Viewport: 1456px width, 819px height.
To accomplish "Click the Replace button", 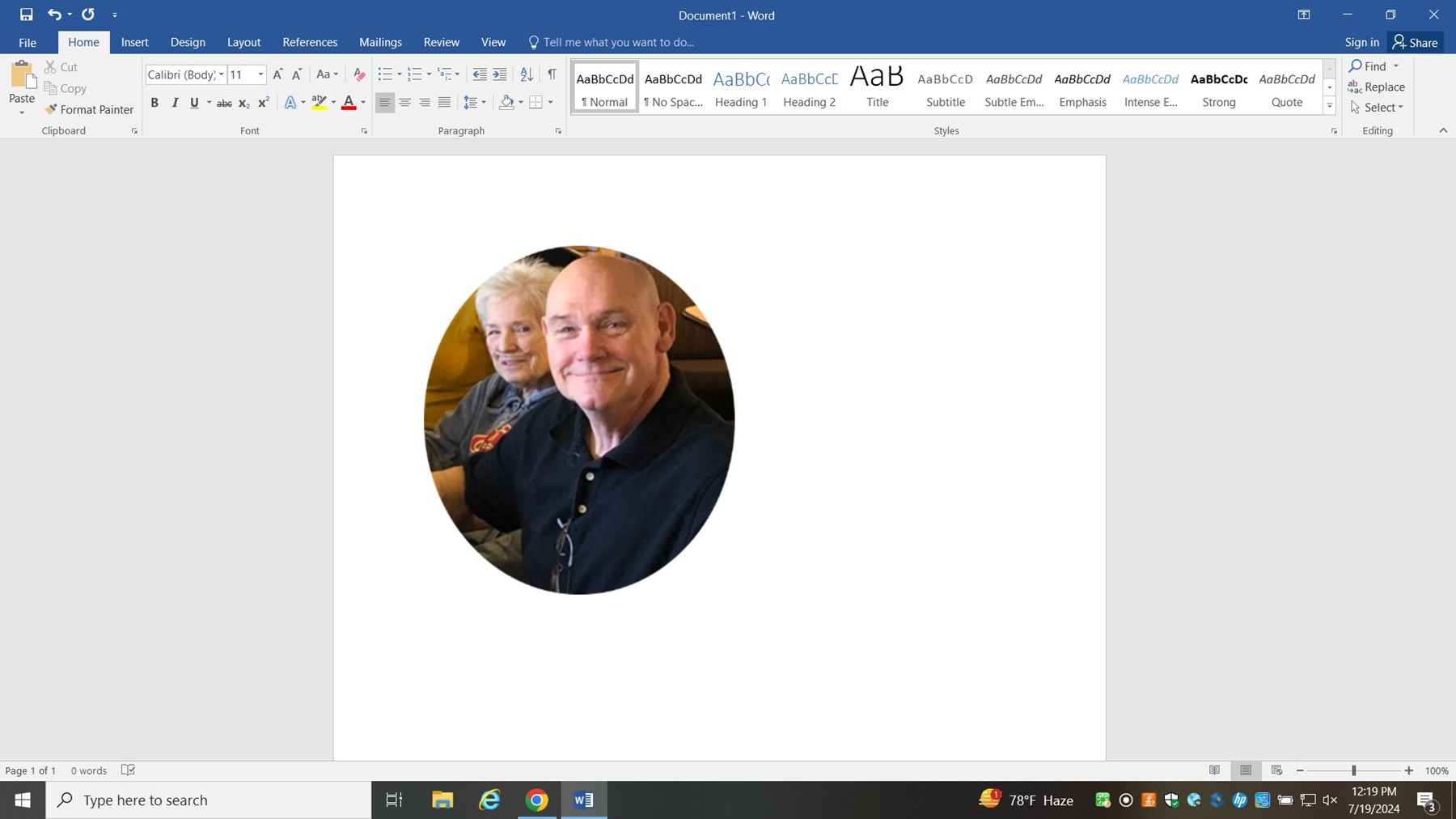I will [1377, 87].
